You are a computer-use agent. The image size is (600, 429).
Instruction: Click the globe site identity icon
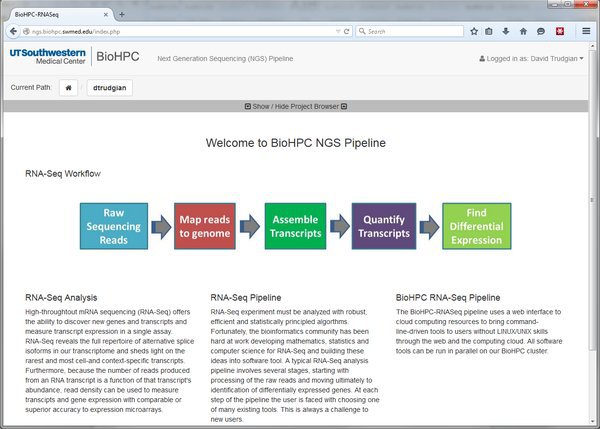[26, 31]
